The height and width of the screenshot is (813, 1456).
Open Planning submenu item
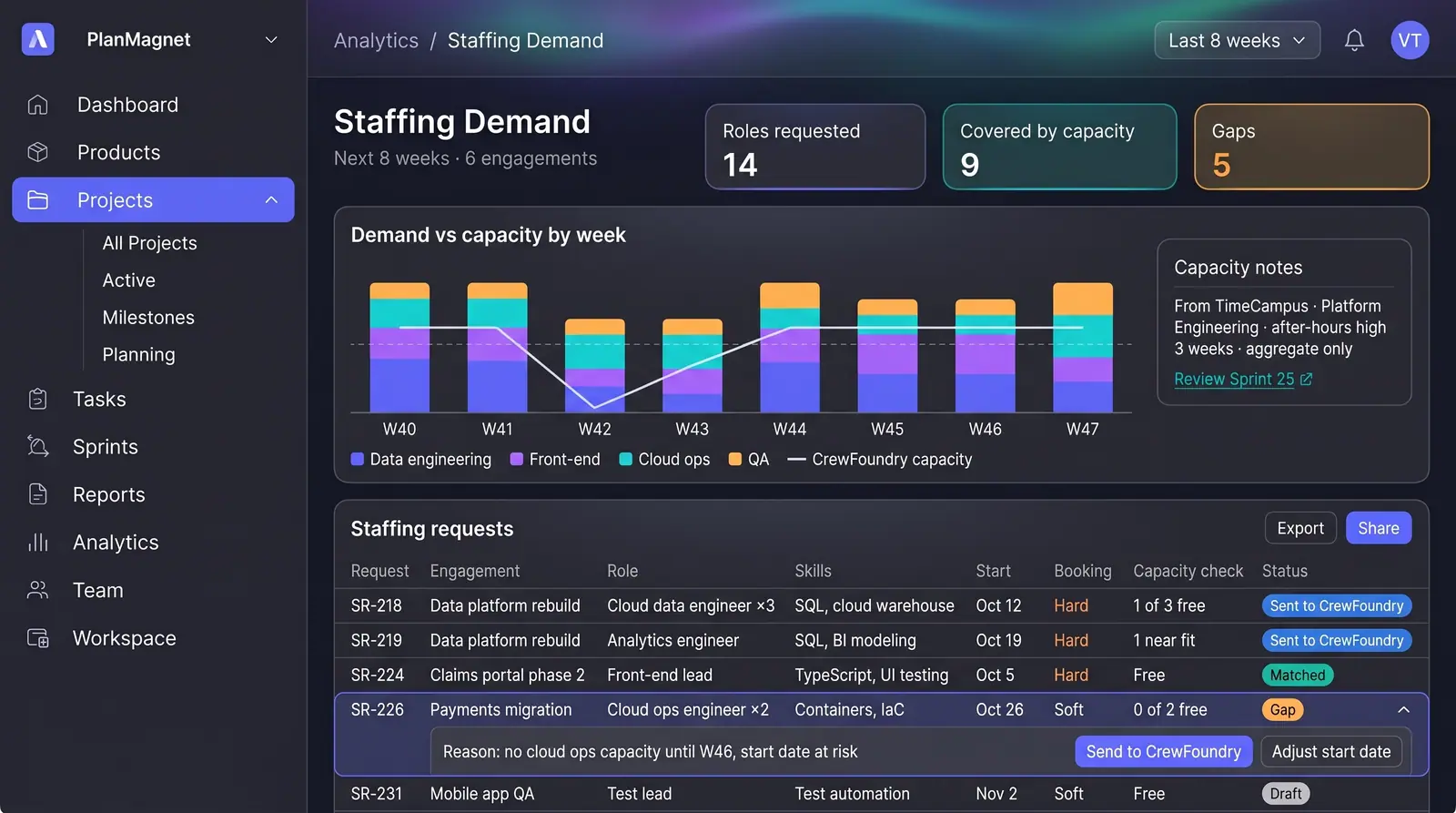138,355
